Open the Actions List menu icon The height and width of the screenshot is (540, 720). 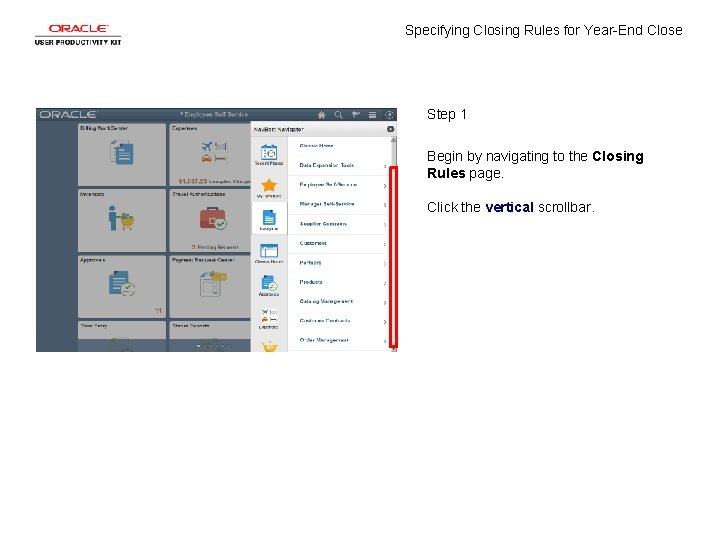click(372, 115)
